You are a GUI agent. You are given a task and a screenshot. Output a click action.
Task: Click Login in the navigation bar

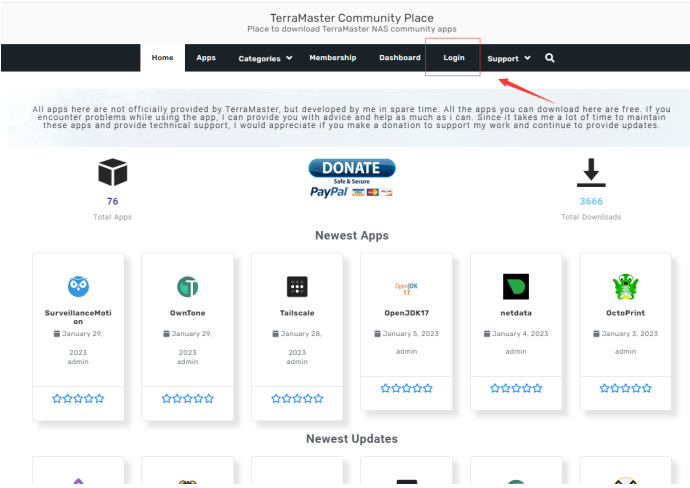pos(454,58)
